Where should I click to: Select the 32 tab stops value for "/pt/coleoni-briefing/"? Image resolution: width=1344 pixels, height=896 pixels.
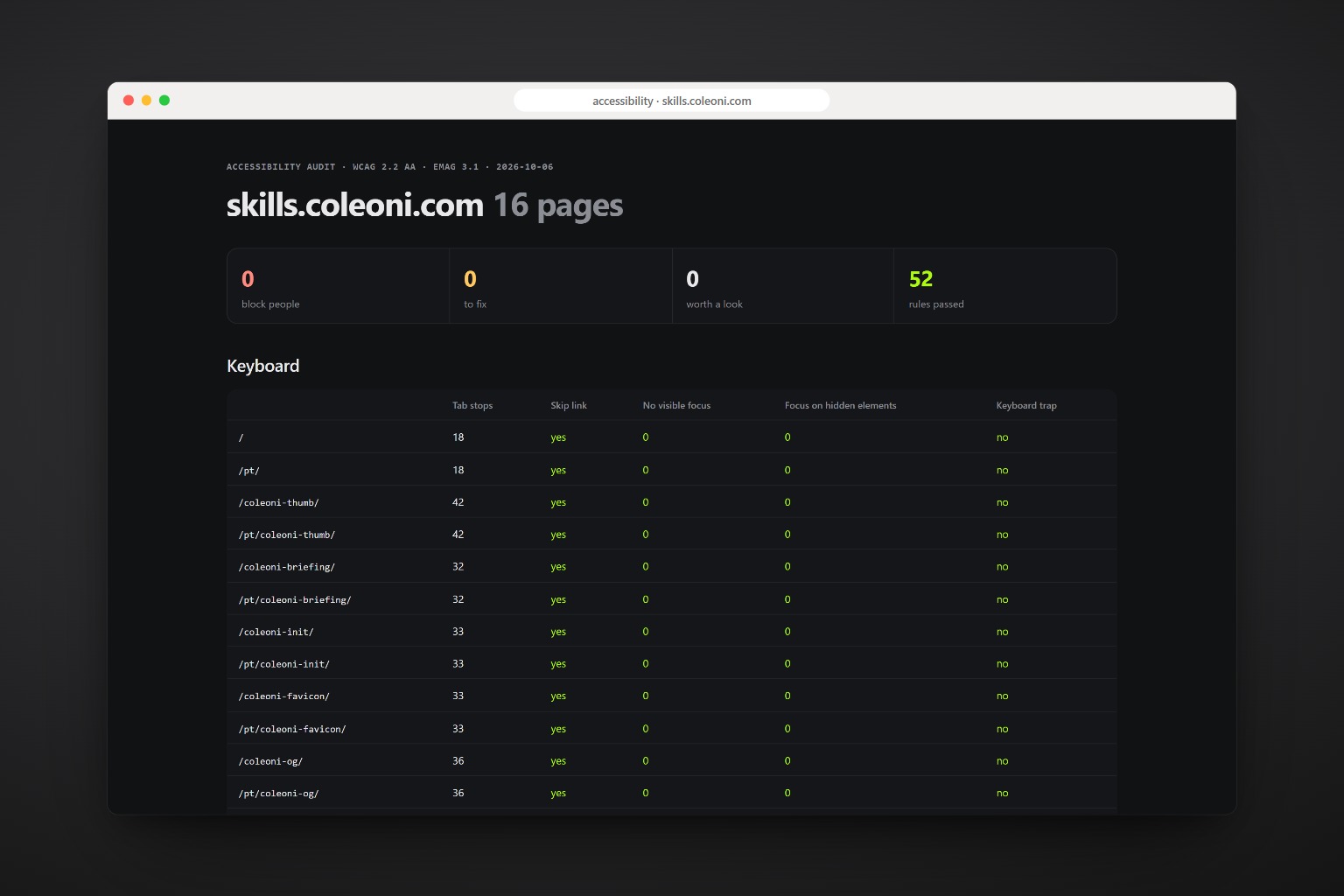point(458,599)
